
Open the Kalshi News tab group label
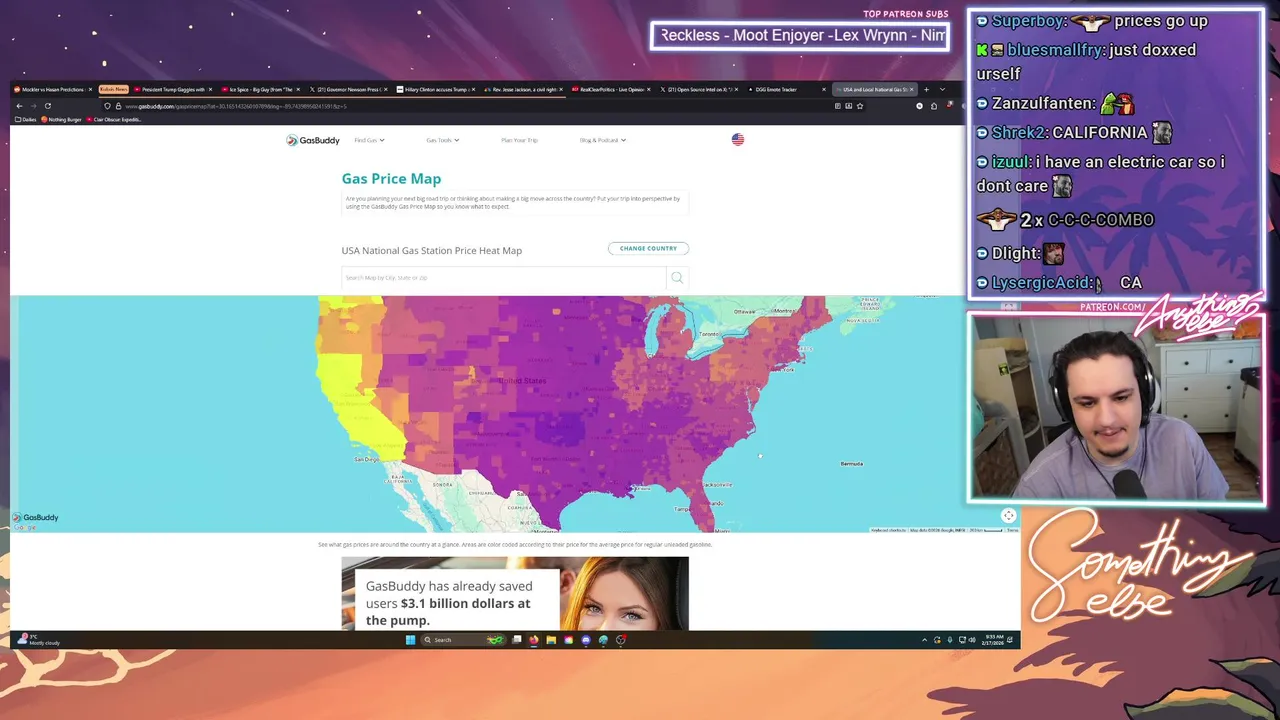point(113,89)
